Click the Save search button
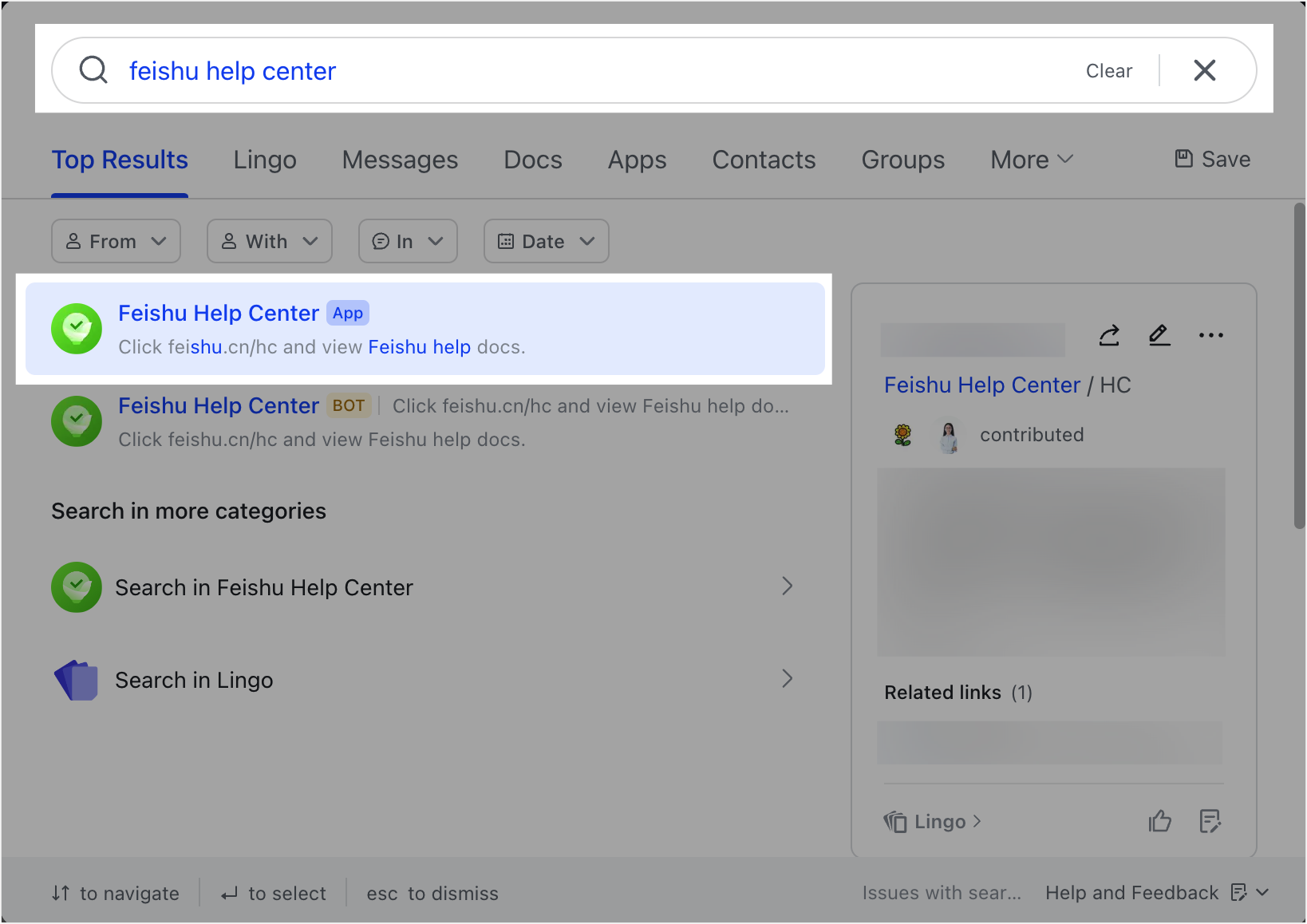 (x=1212, y=160)
